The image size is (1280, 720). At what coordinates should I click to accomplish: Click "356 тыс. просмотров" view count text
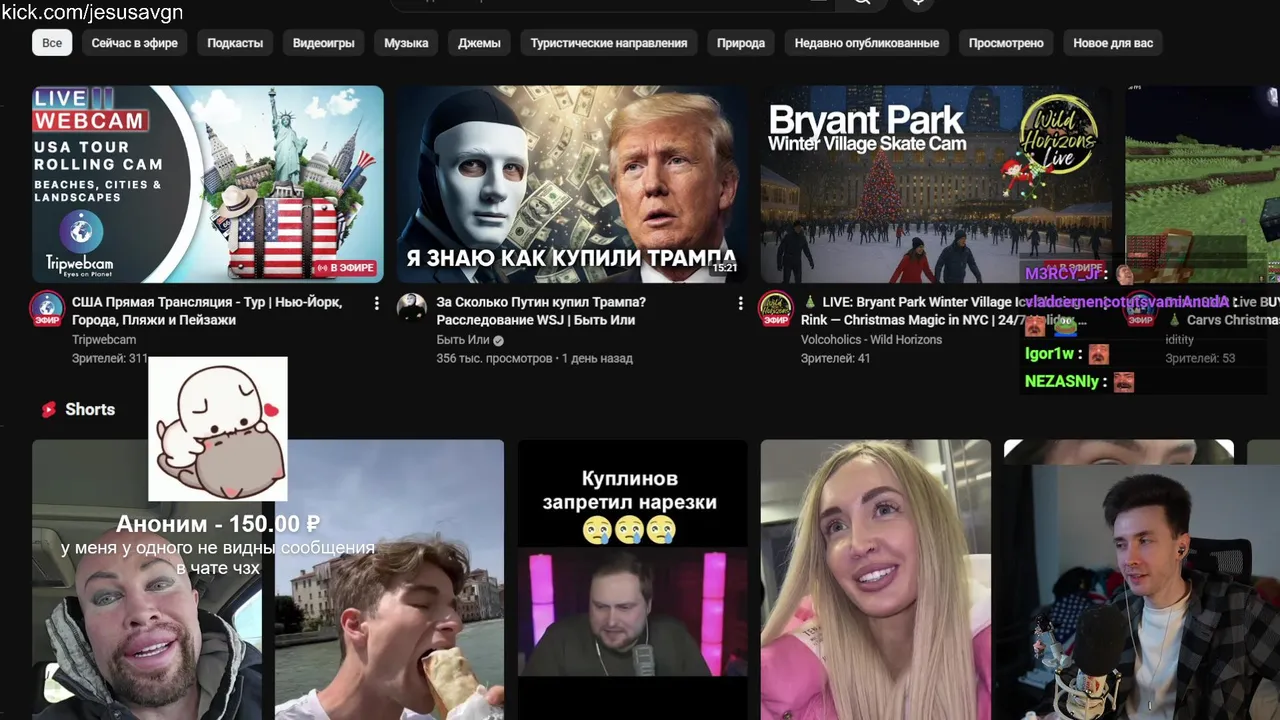(x=494, y=358)
